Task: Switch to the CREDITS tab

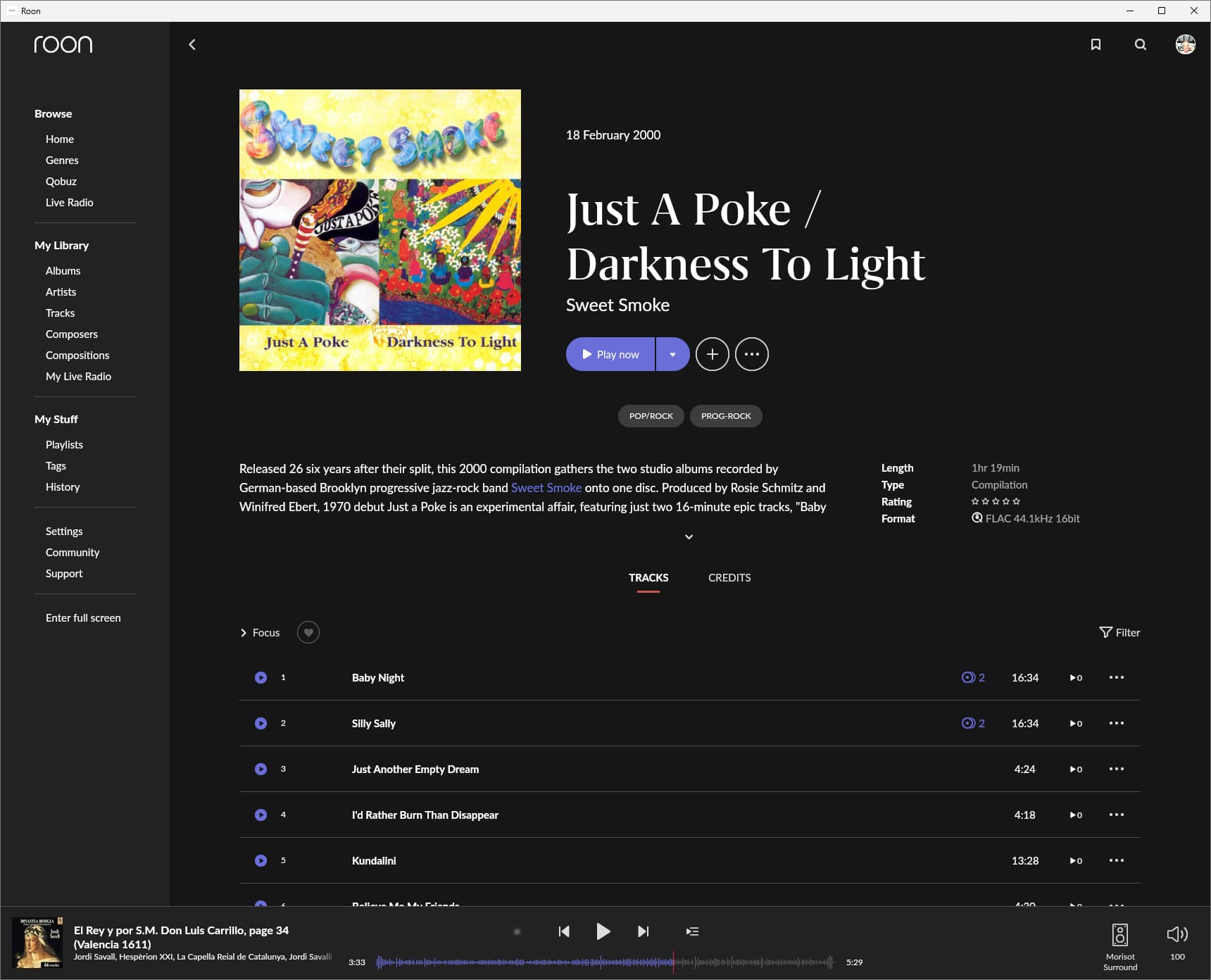Action: (x=729, y=577)
